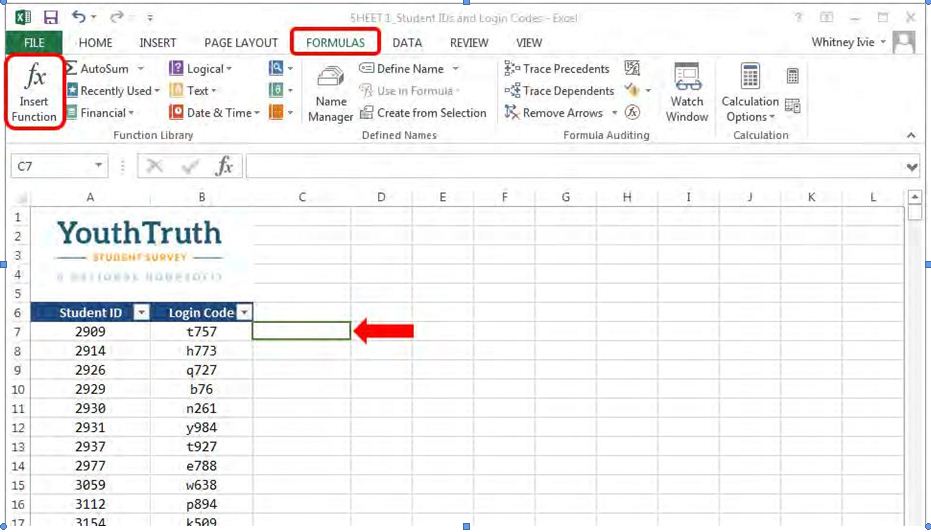The height and width of the screenshot is (532, 931).
Task: Click the Save icon in quick access toolbar
Action: [x=51, y=18]
